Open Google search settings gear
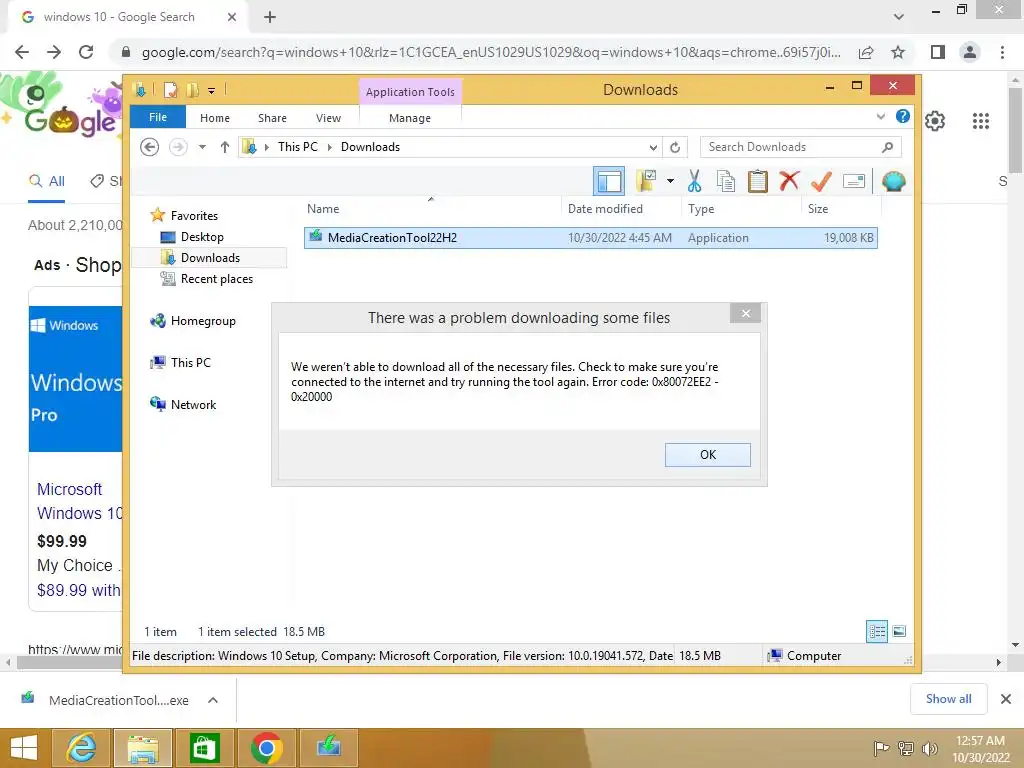1024x768 pixels. 935,121
